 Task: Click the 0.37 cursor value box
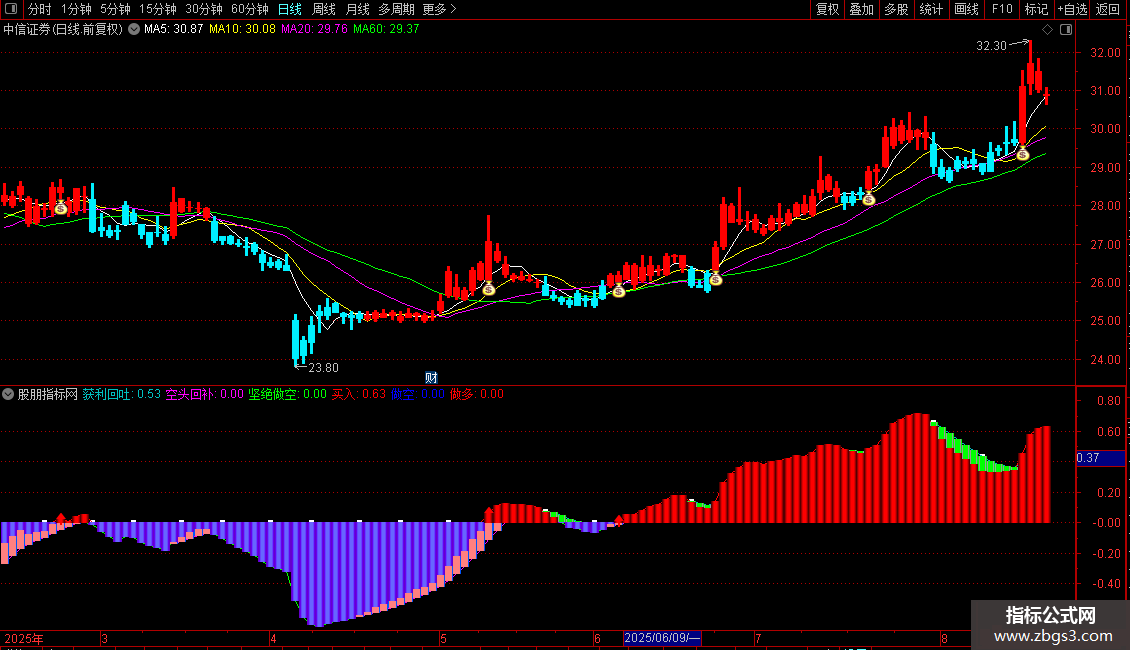pyautogui.click(x=1100, y=458)
